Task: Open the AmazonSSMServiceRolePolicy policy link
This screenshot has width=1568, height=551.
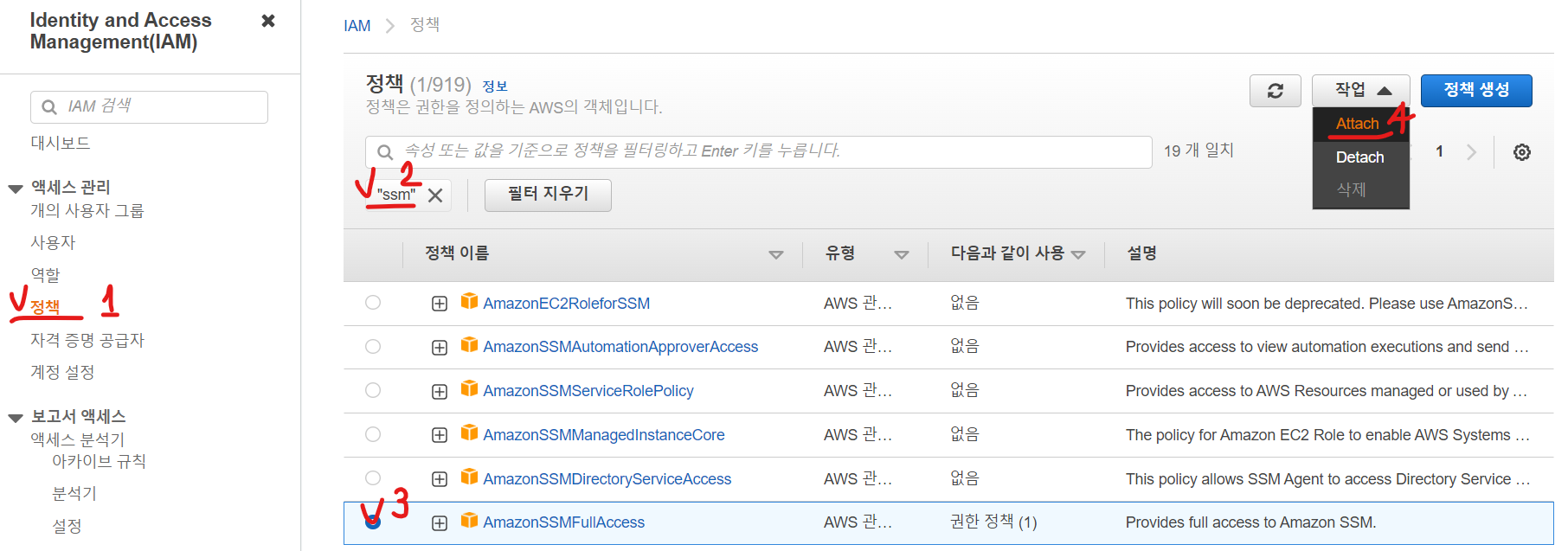Action: point(588,391)
